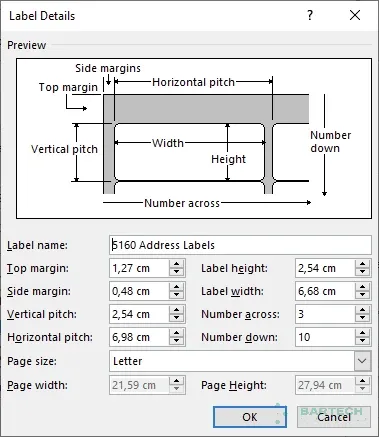The width and height of the screenshot is (379, 437).
Task: Increase Number down with up arrow
Action: pos(362,333)
